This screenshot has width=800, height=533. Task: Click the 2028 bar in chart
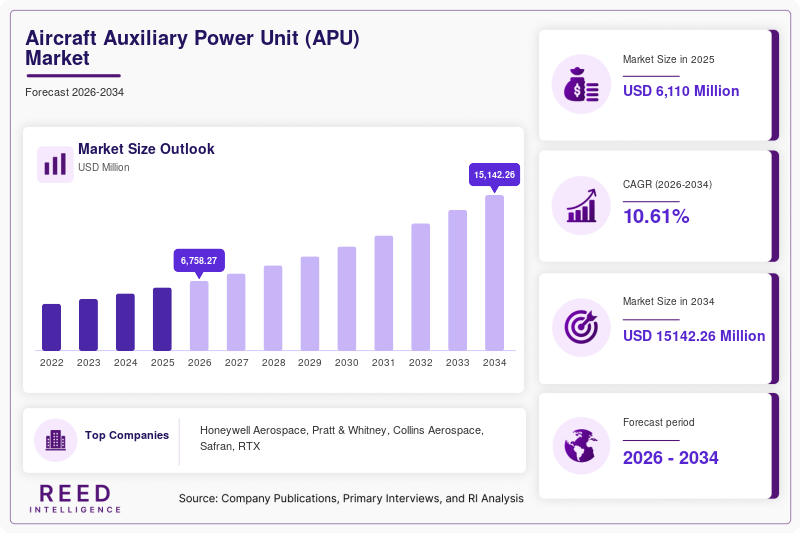coord(273,308)
